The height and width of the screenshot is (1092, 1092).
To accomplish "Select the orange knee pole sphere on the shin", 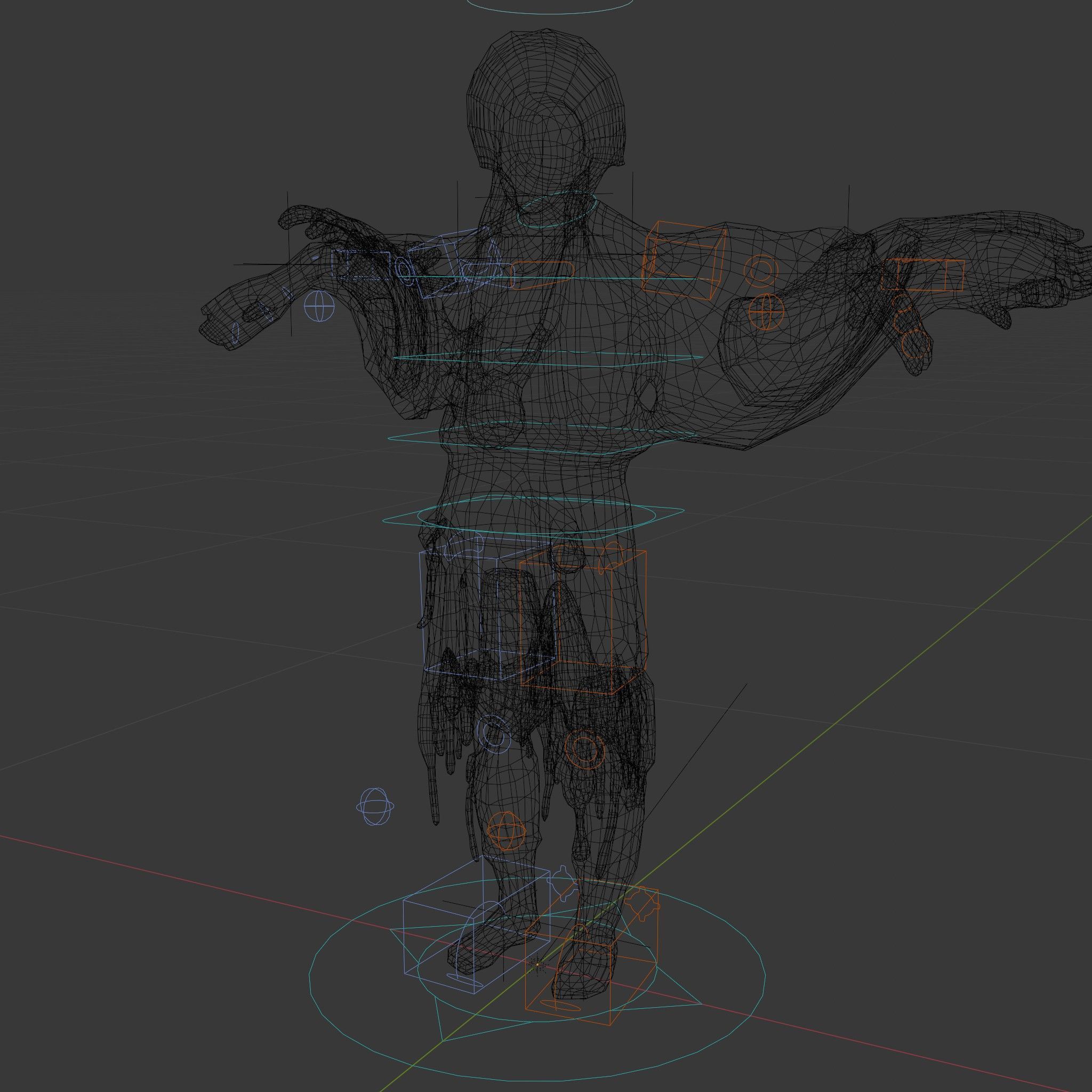I will click(507, 831).
